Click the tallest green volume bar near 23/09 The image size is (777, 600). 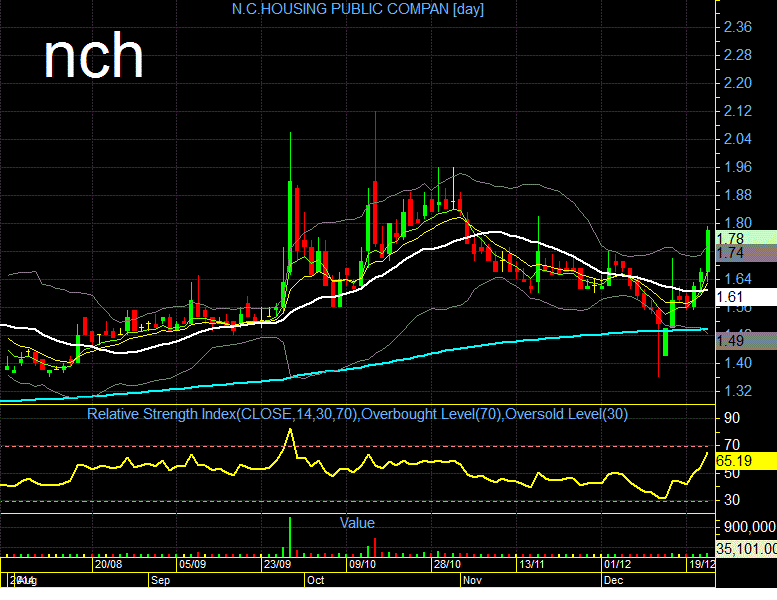coord(290,537)
